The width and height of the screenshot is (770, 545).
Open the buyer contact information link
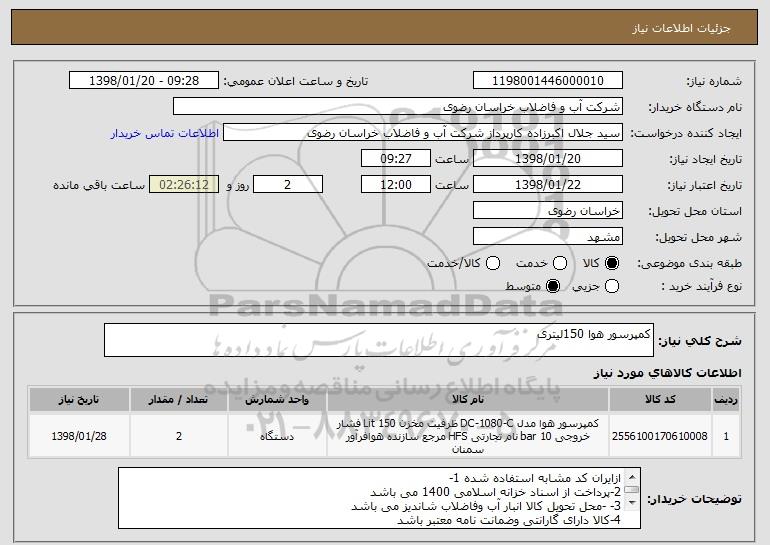pos(165,133)
